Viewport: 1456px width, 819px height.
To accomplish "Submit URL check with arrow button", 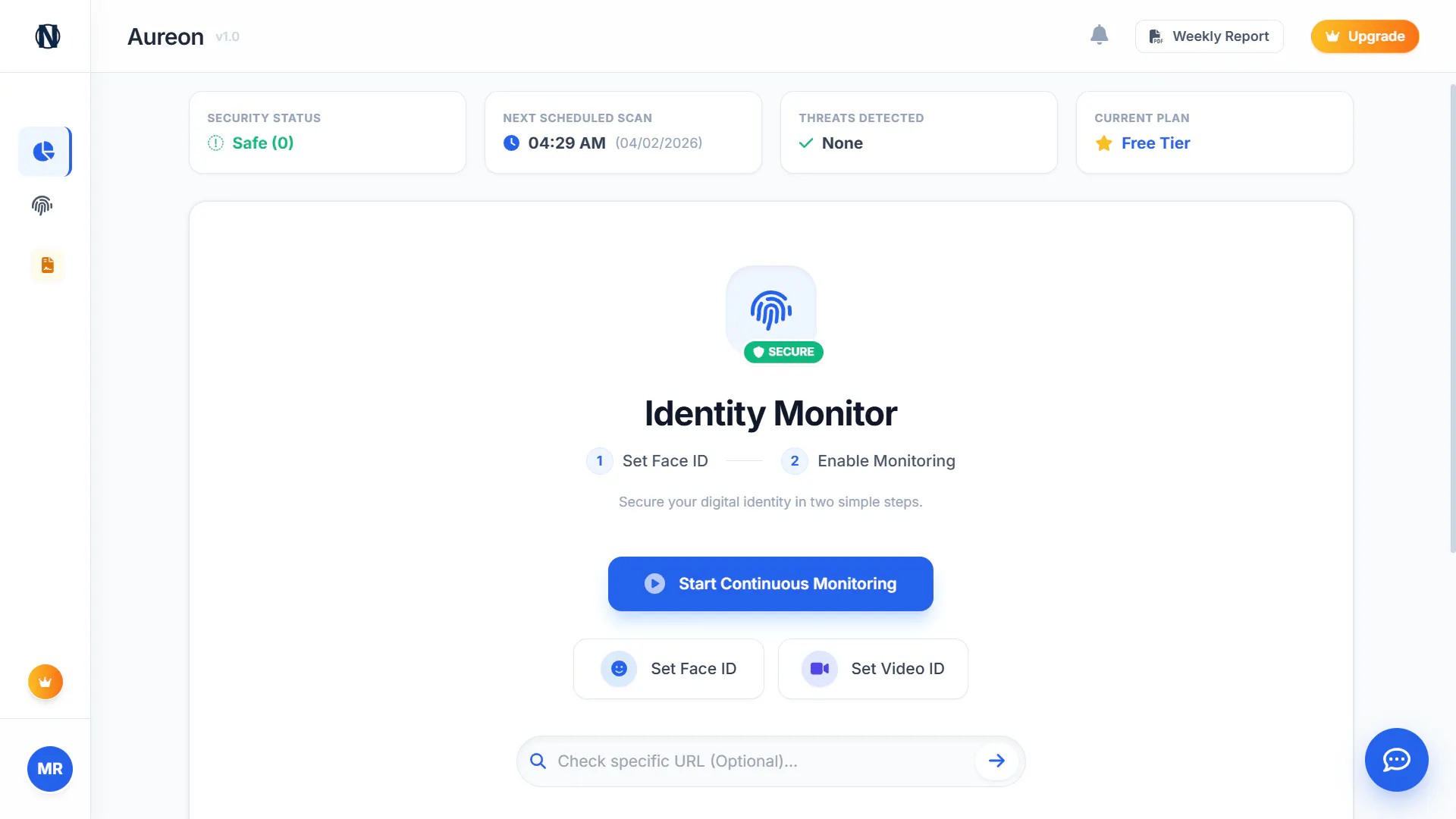I will pos(996,761).
